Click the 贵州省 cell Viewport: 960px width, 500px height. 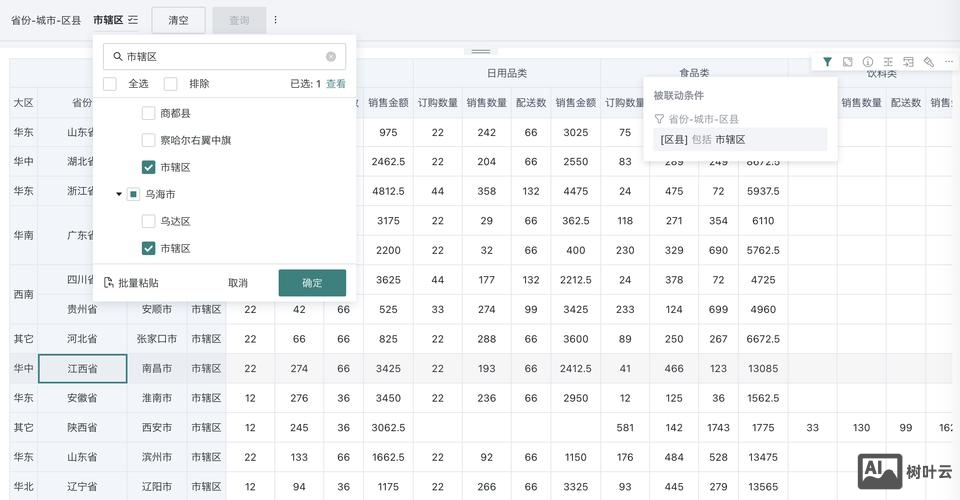[83, 310]
